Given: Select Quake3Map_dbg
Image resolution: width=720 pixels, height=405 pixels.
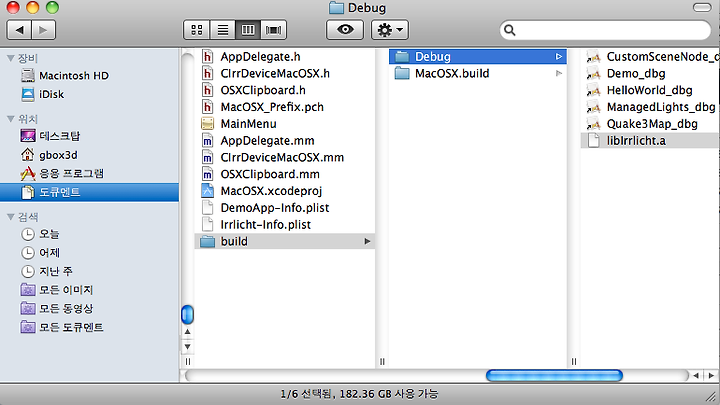Looking at the screenshot, I should [650, 124].
